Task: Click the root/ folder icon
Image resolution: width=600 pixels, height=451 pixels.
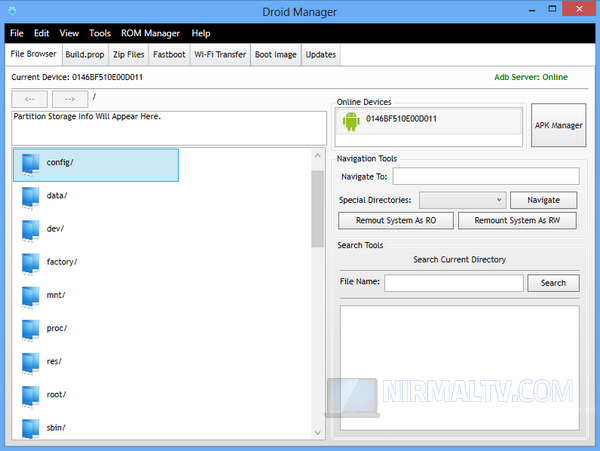Action: tap(30, 397)
